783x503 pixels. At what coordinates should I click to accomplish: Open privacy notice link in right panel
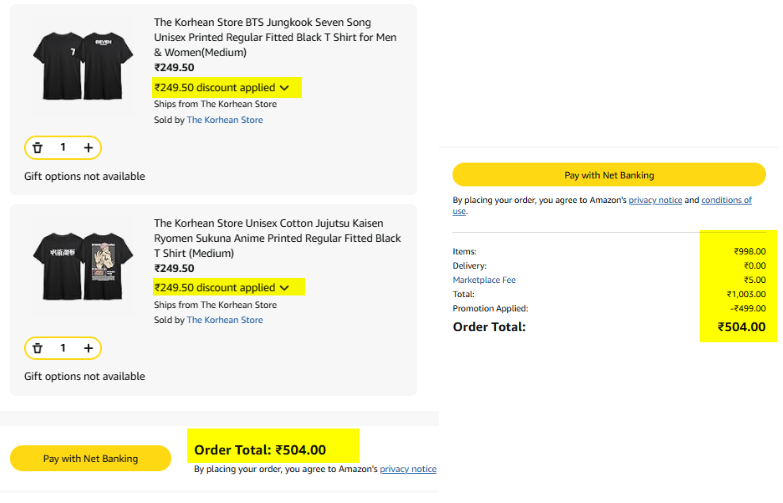point(655,200)
